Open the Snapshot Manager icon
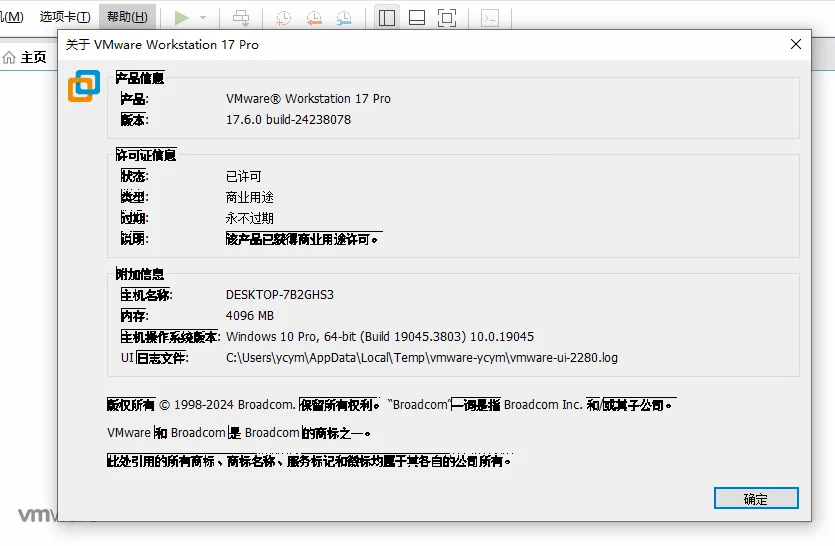The height and width of the screenshot is (546, 835). coord(344,18)
